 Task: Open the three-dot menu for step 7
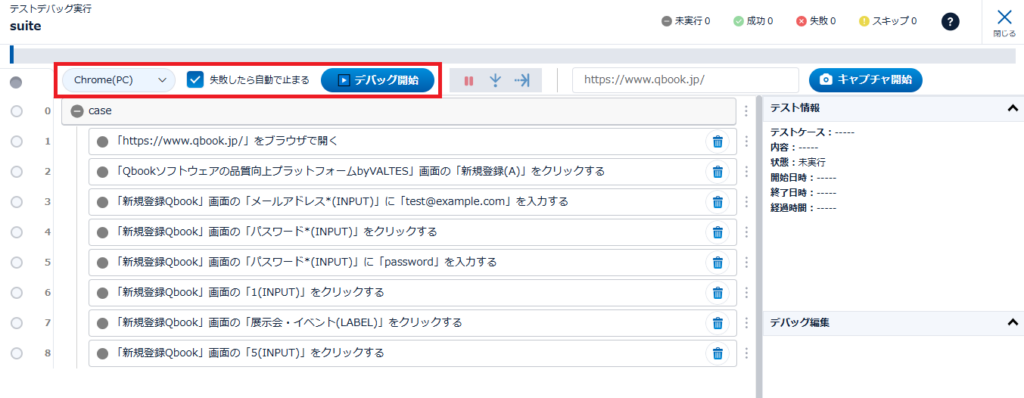746,322
